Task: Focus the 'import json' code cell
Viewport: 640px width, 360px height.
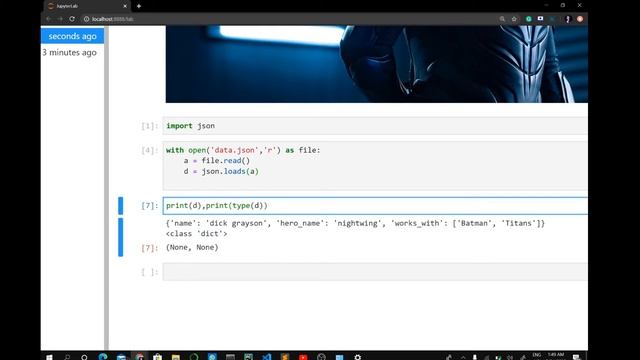Action: click(x=375, y=126)
